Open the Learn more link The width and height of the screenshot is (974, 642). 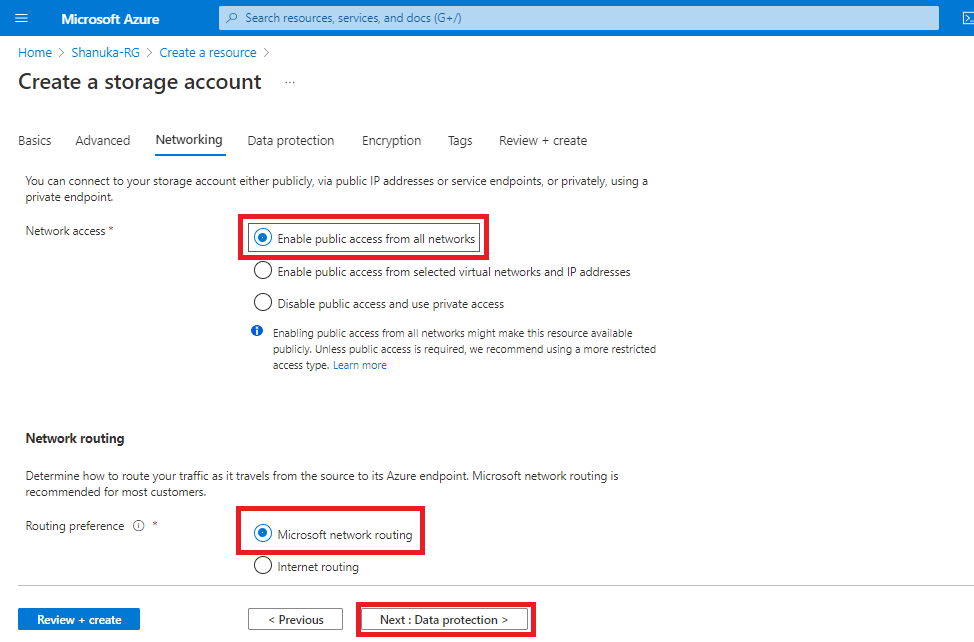point(360,365)
